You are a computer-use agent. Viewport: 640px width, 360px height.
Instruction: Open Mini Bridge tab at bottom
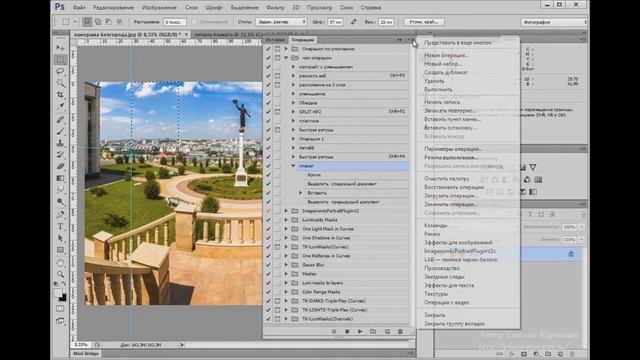tap(86, 353)
